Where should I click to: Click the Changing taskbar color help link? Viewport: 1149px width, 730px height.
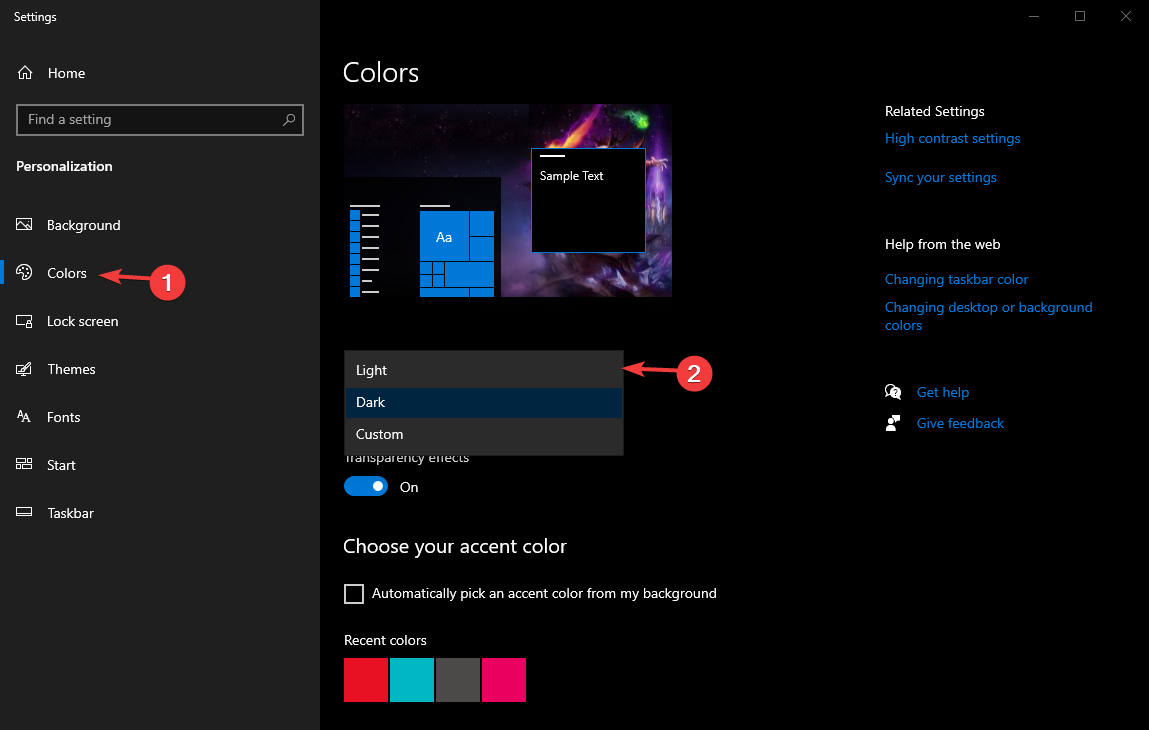956,279
